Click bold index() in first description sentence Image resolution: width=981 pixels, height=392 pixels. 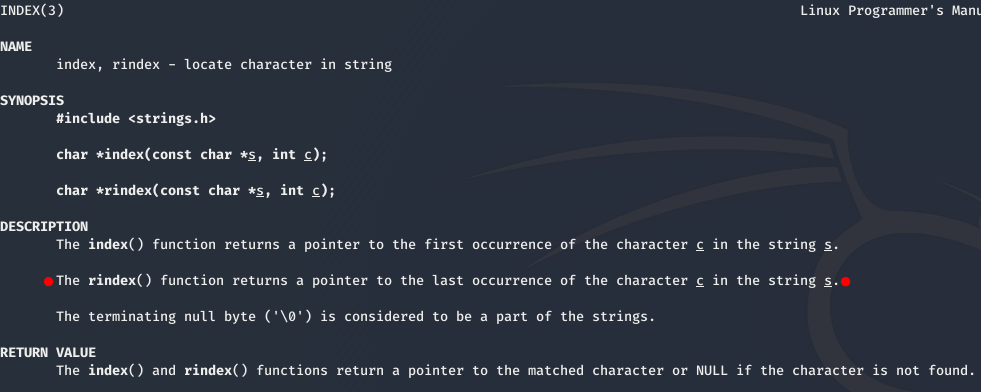pos(116,244)
